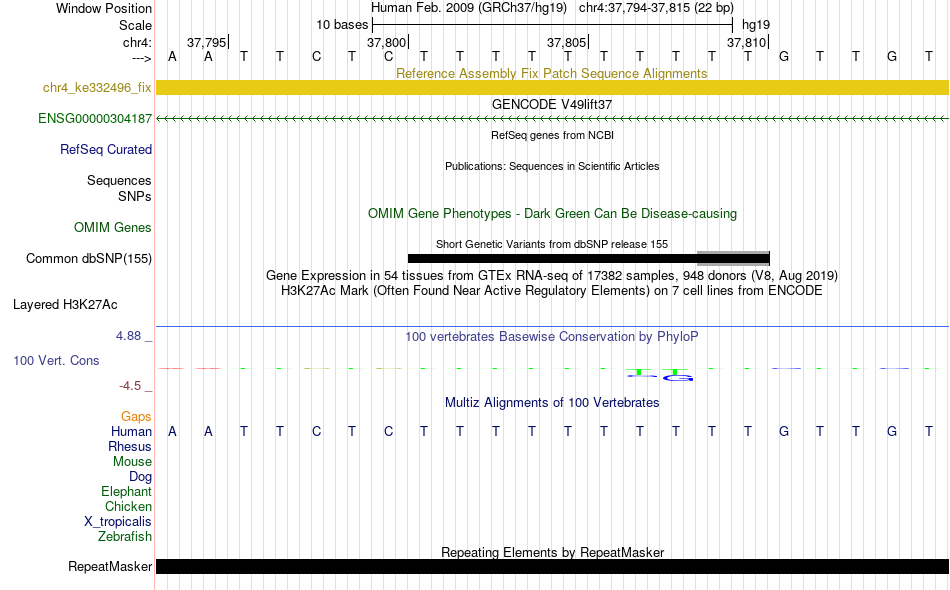
Task: Select the Zebrafish species label
Action: pyautogui.click(x=125, y=537)
